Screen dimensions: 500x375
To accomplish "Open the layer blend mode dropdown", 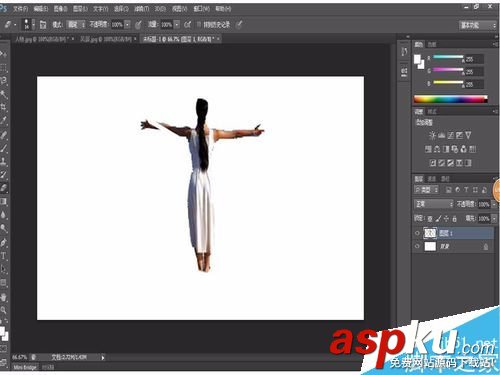I will 433,204.
